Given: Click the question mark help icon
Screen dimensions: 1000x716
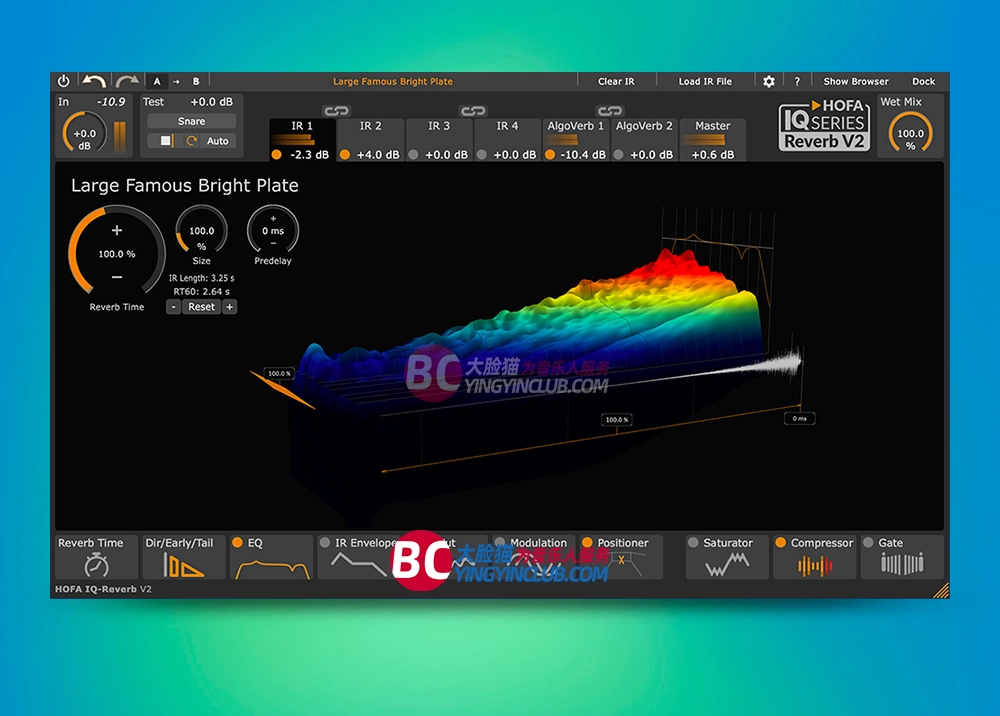Looking at the screenshot, I should tap(797, 81).
